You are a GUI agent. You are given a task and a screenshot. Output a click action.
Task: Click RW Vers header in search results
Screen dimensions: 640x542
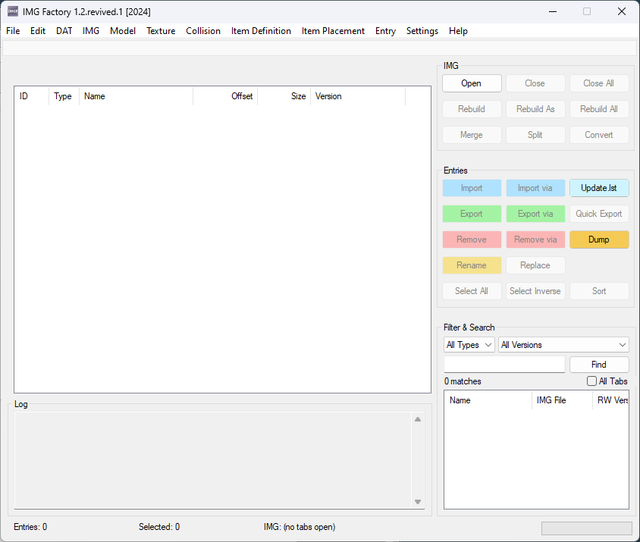(x=611, y=400)
